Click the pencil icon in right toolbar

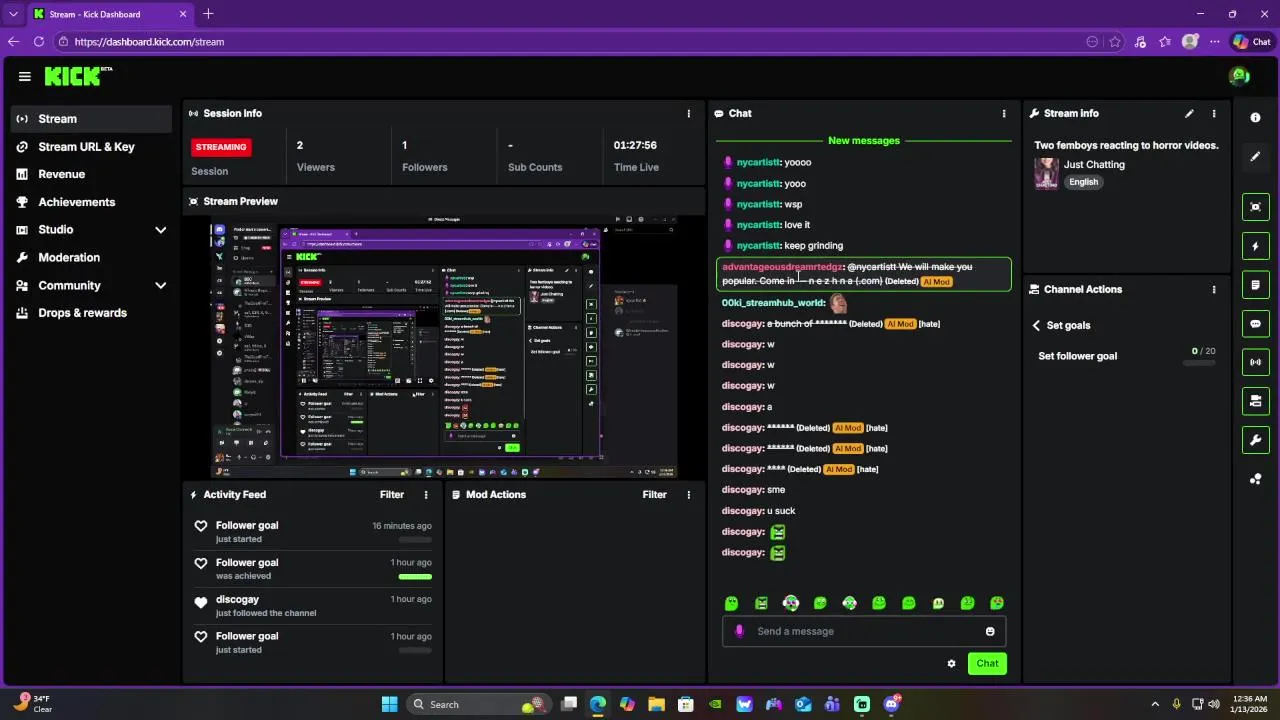pos(1256,157)
